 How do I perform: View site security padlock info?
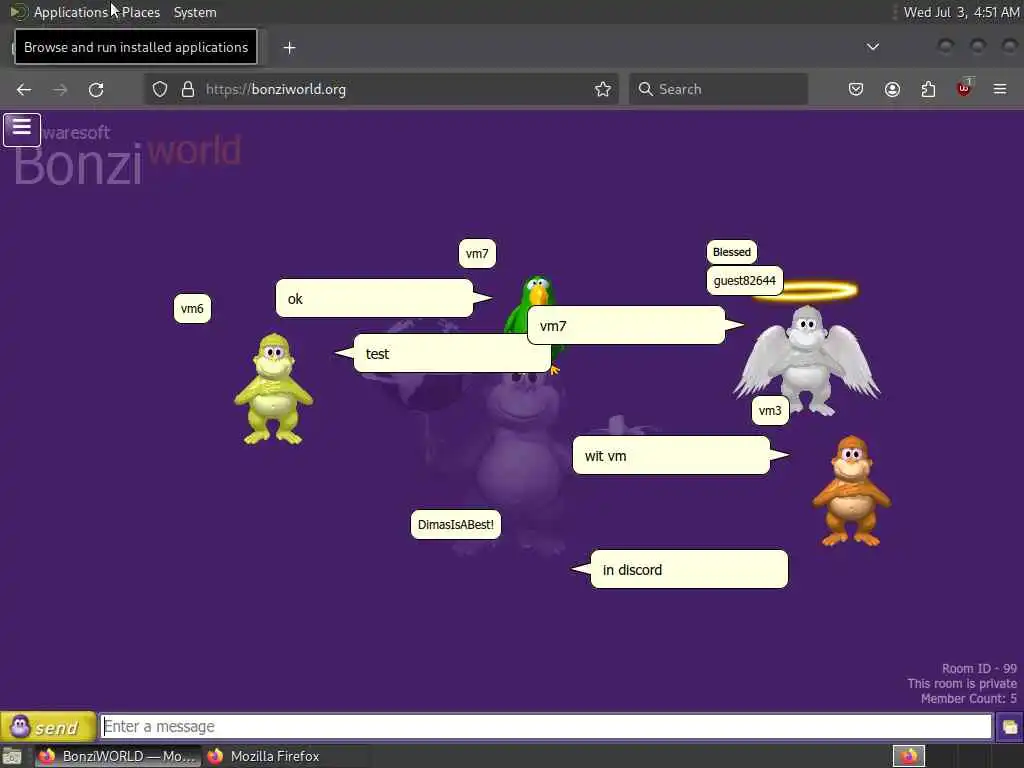188,89
